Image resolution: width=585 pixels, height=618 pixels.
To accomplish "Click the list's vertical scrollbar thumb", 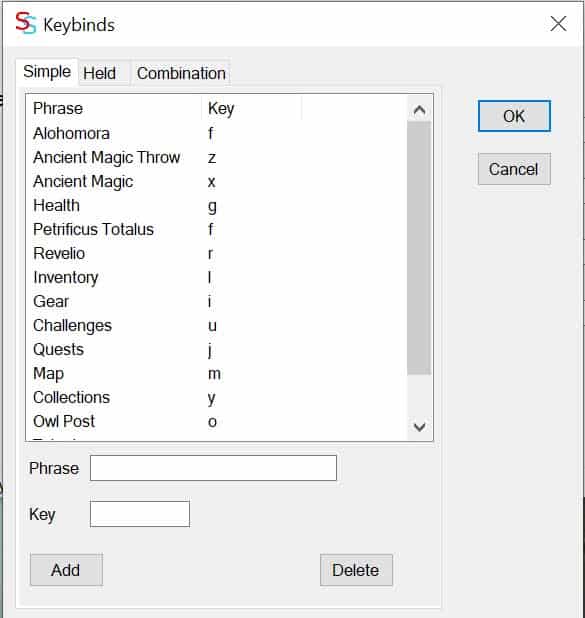I will [x=419, y=248].
